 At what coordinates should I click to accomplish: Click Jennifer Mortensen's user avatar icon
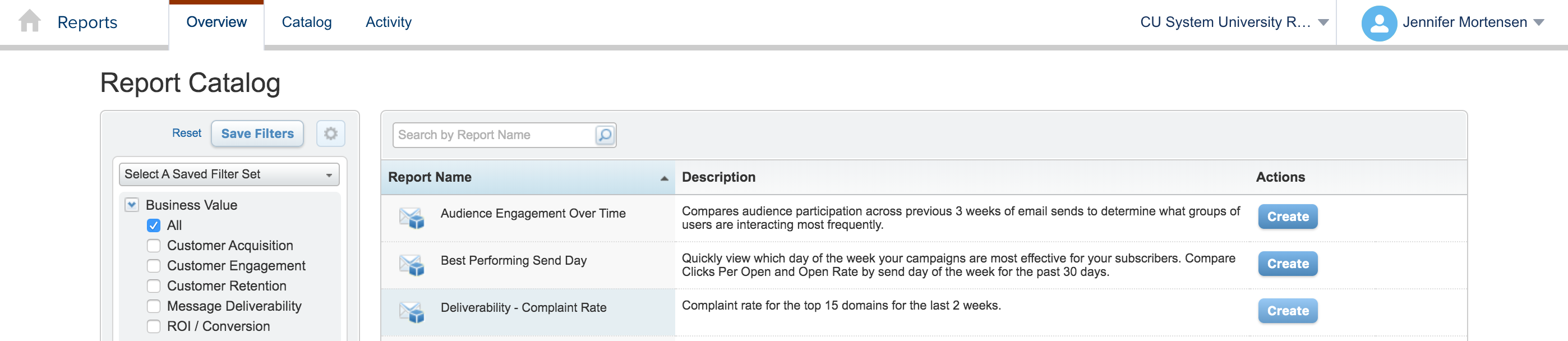point(1378,23)
